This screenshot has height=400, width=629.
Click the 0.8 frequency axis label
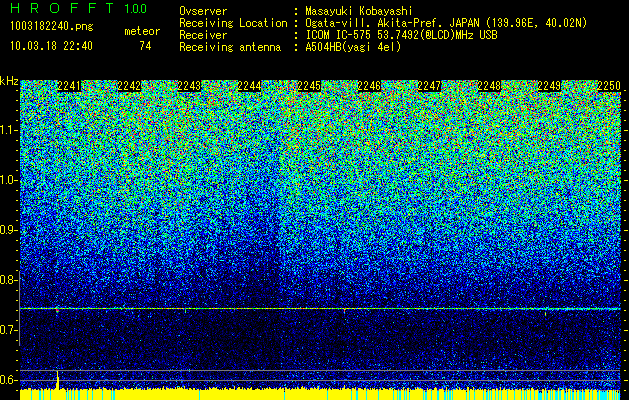pos(9,280)
